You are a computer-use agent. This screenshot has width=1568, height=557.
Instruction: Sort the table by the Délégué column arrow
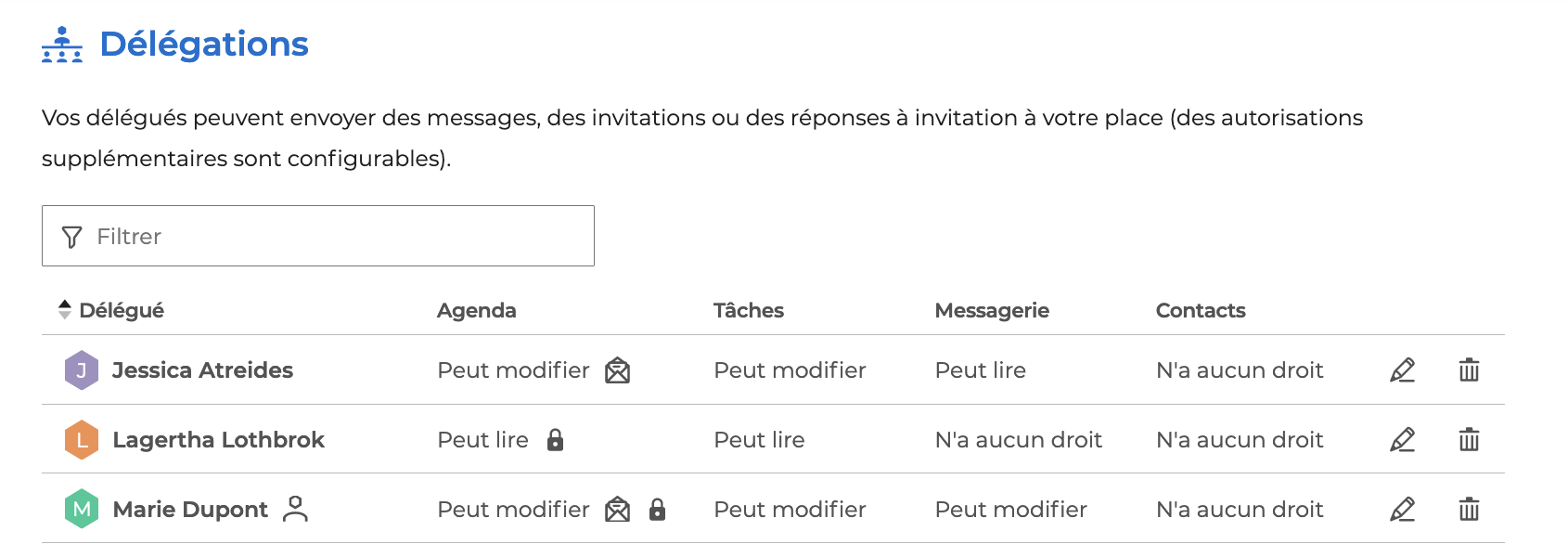pyautogui.click(x=64, y=310)
